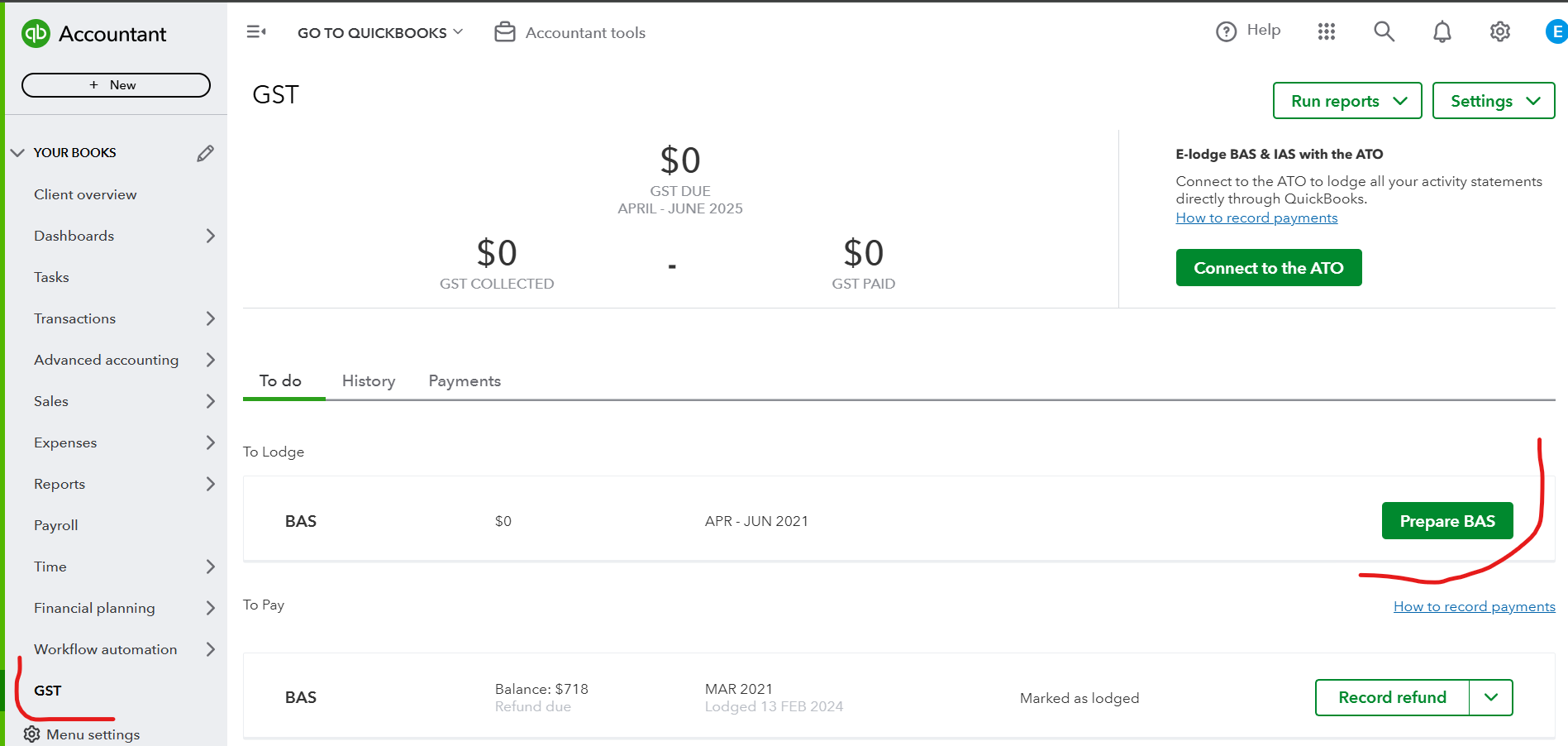The height and width of the screenshot is (746, 1568).
Task: Open the Accountant tools briefcase icon
Action: click(x=504, y=32)
